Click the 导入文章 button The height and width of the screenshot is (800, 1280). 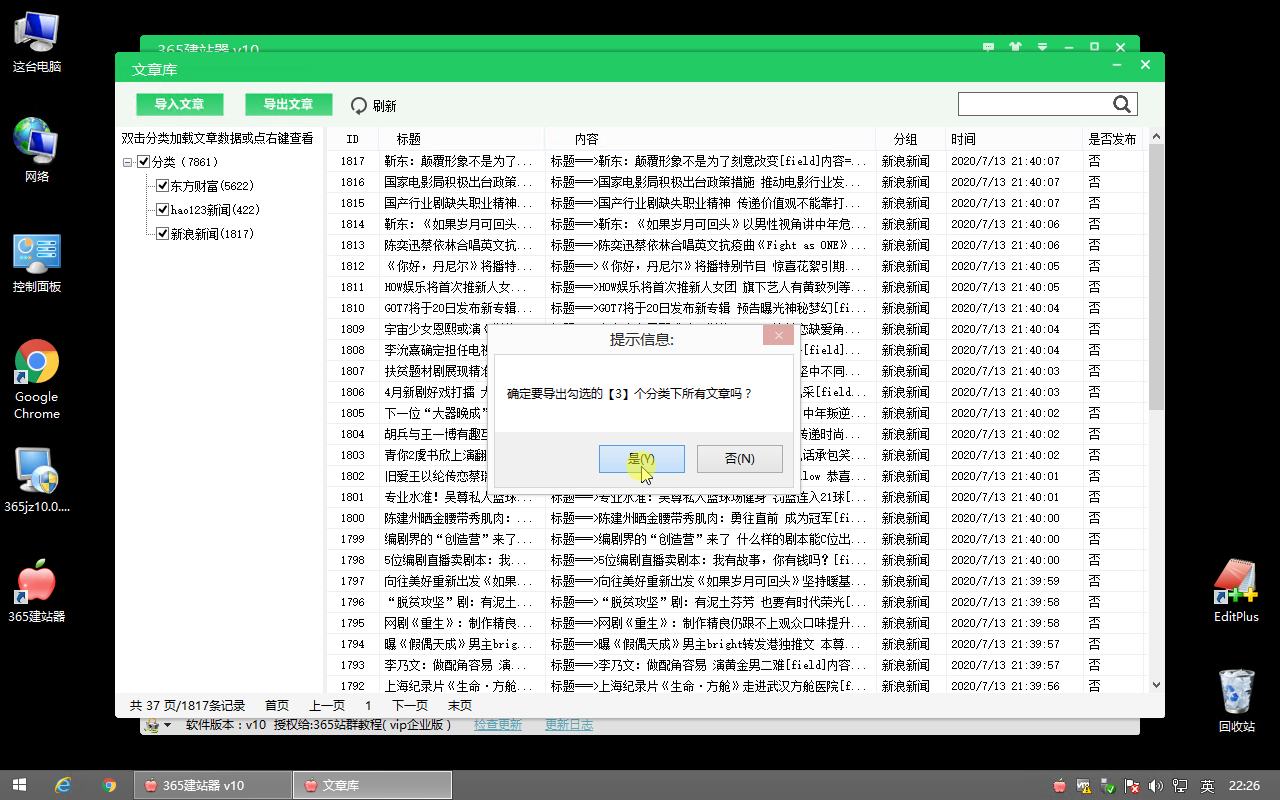point(180,104)
